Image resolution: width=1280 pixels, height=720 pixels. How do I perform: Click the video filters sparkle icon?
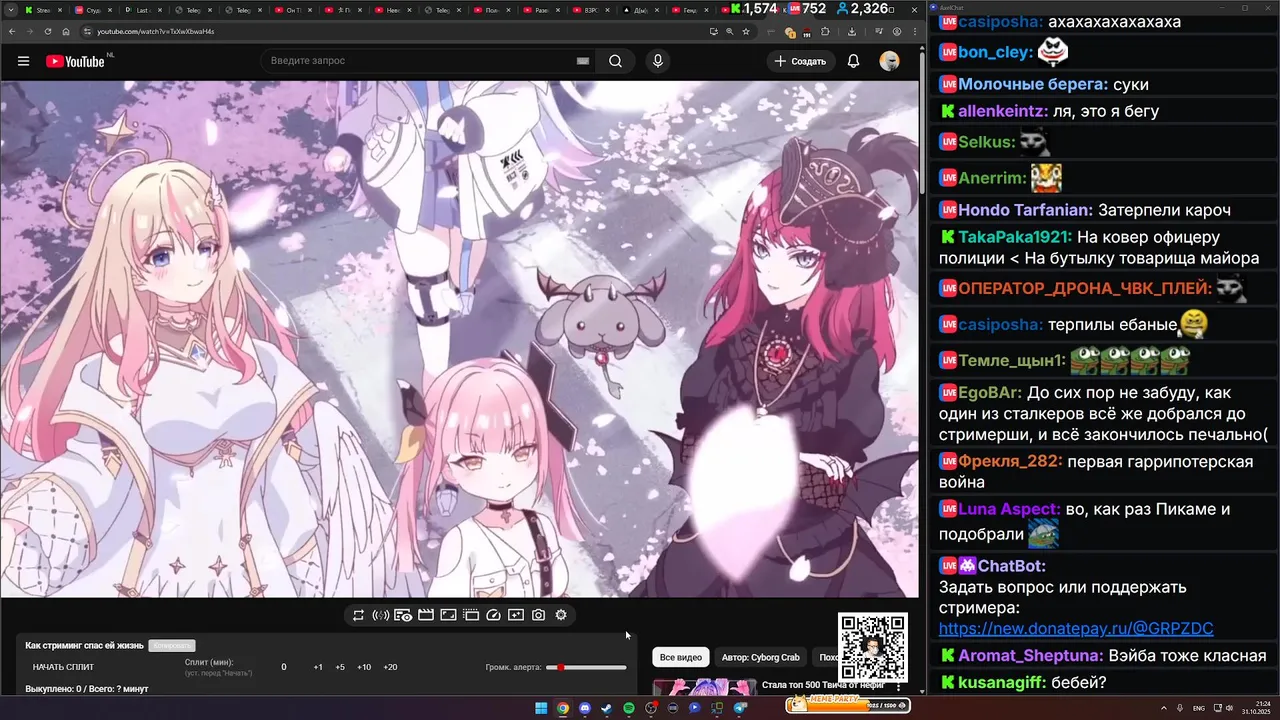(516, 615)
